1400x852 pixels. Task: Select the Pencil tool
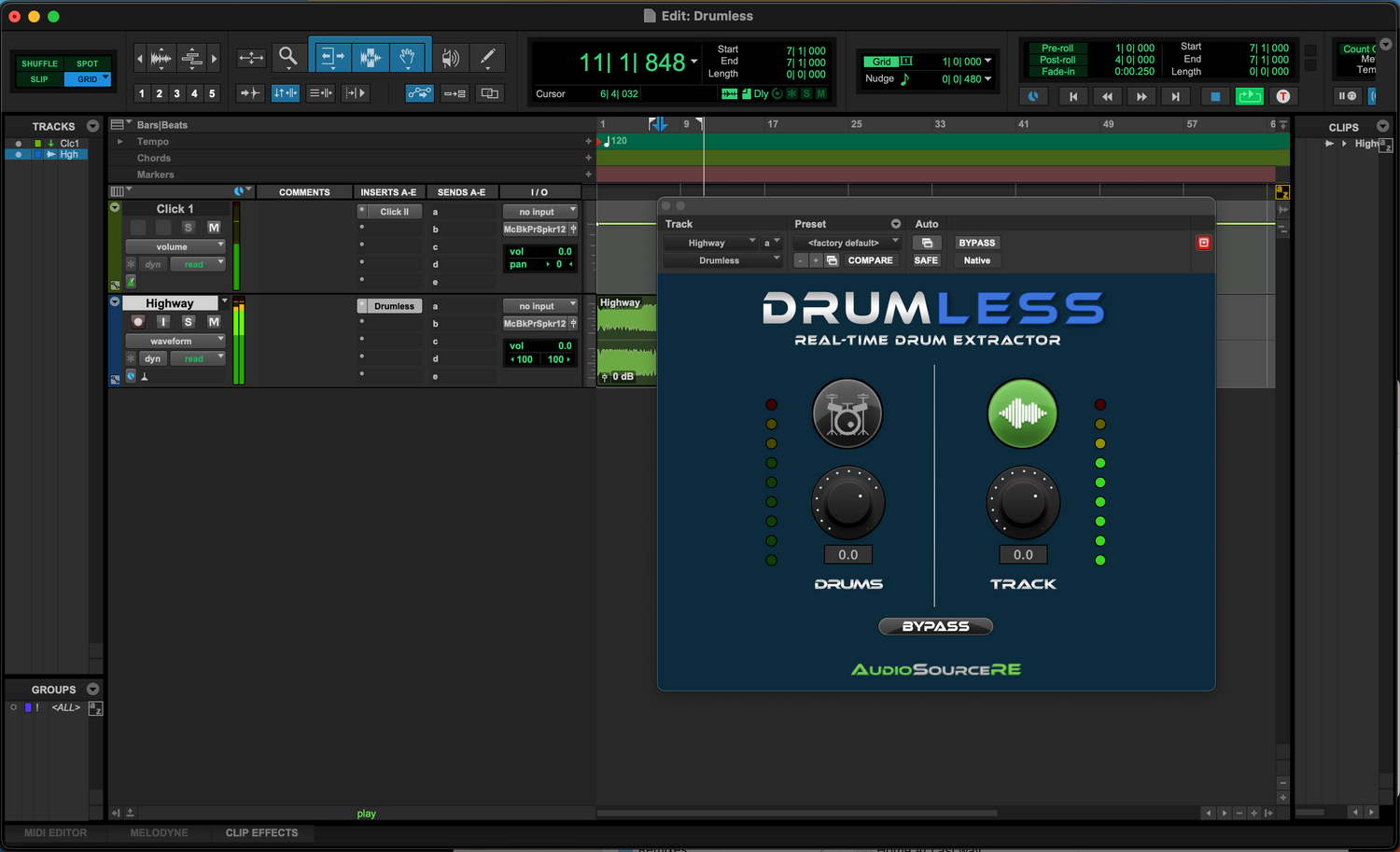pos(487,58)
